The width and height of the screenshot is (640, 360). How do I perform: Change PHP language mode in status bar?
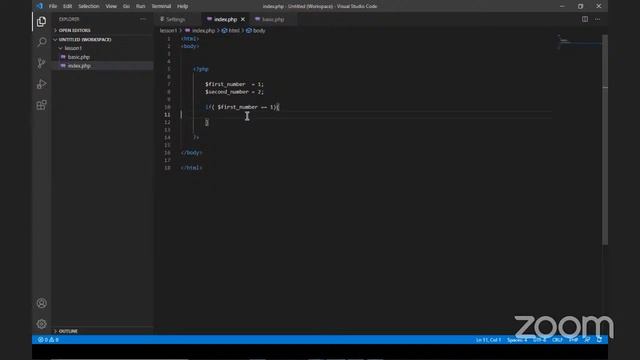pyautogui.click(x=573, y=340)
